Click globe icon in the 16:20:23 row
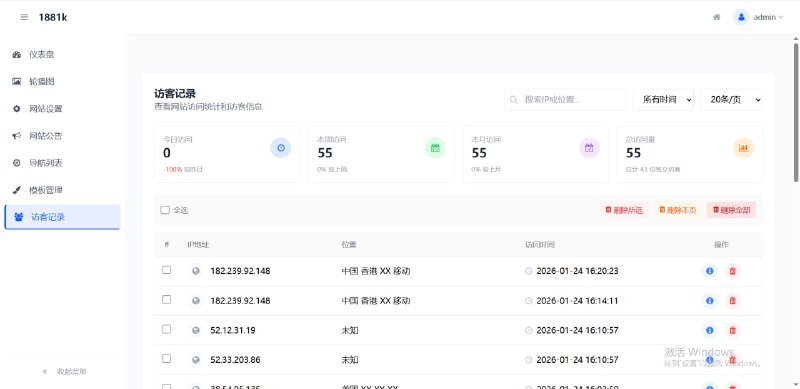Screen dimensions: 800x389 (195, 271)
